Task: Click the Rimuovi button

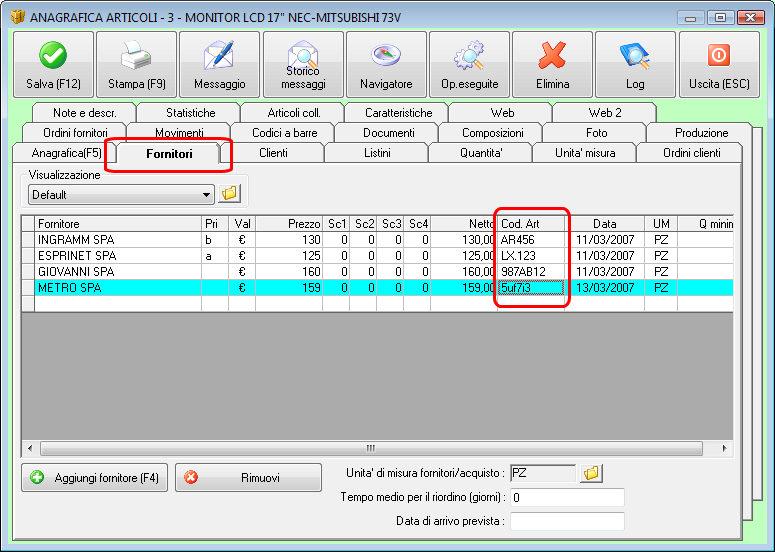Action: tap(248, 477)
